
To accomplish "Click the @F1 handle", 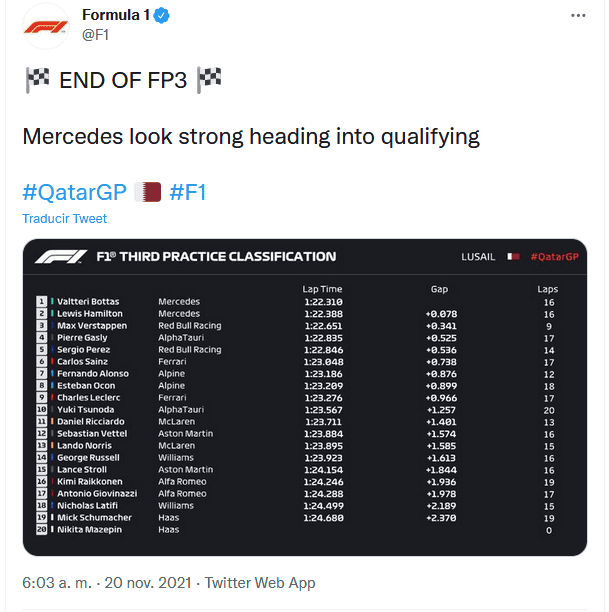I will click(x=94, y=35).
